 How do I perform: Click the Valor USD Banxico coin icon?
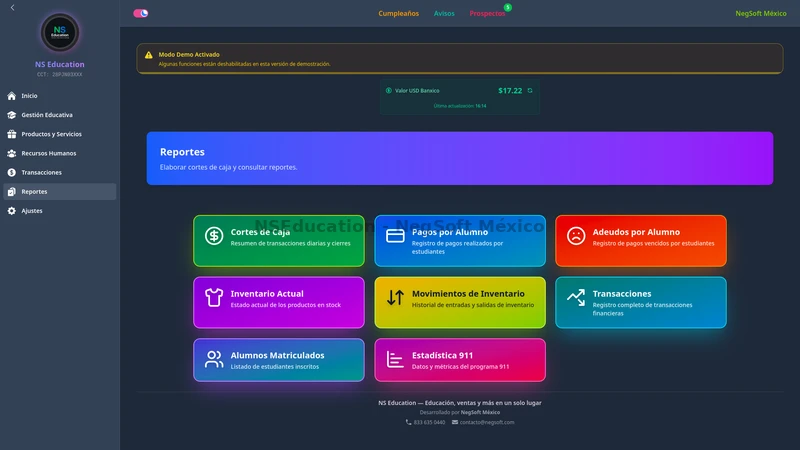click(x=389, y=90)
